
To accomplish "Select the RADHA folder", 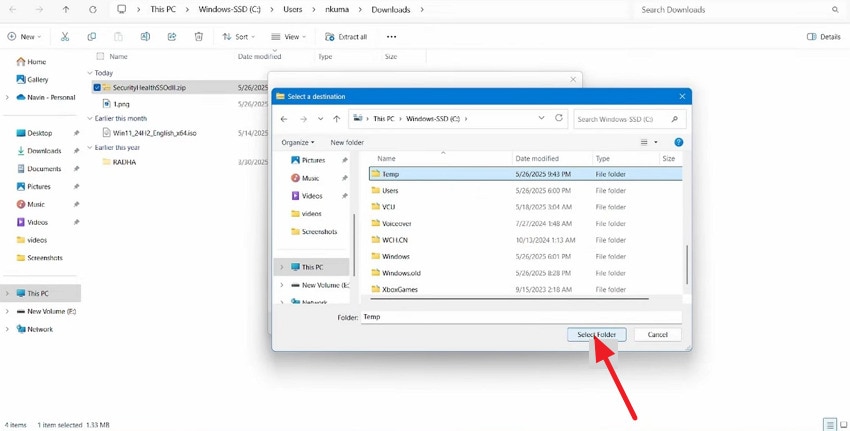I will pyautogui.click(x=124, y=162).
